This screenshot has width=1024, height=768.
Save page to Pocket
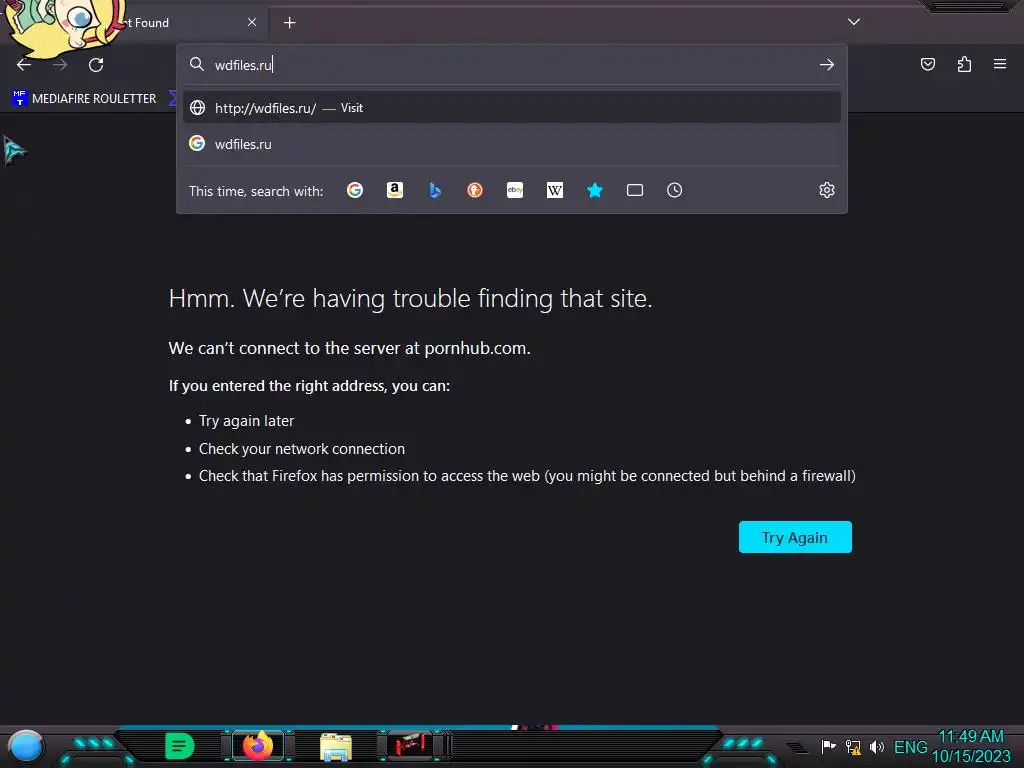[927, 64]
